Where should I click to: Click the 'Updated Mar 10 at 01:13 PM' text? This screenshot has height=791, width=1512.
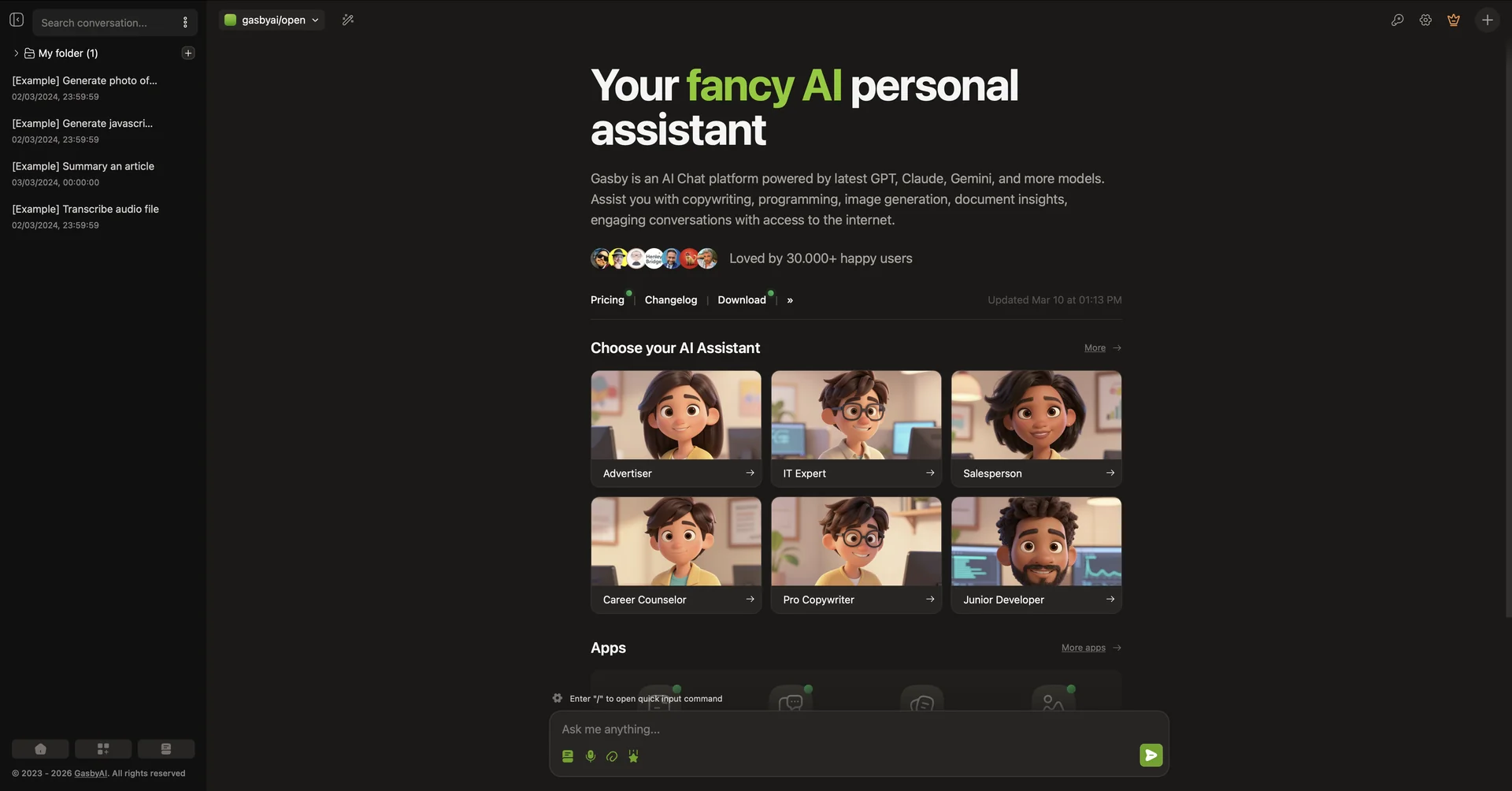tap(1054, 300)
